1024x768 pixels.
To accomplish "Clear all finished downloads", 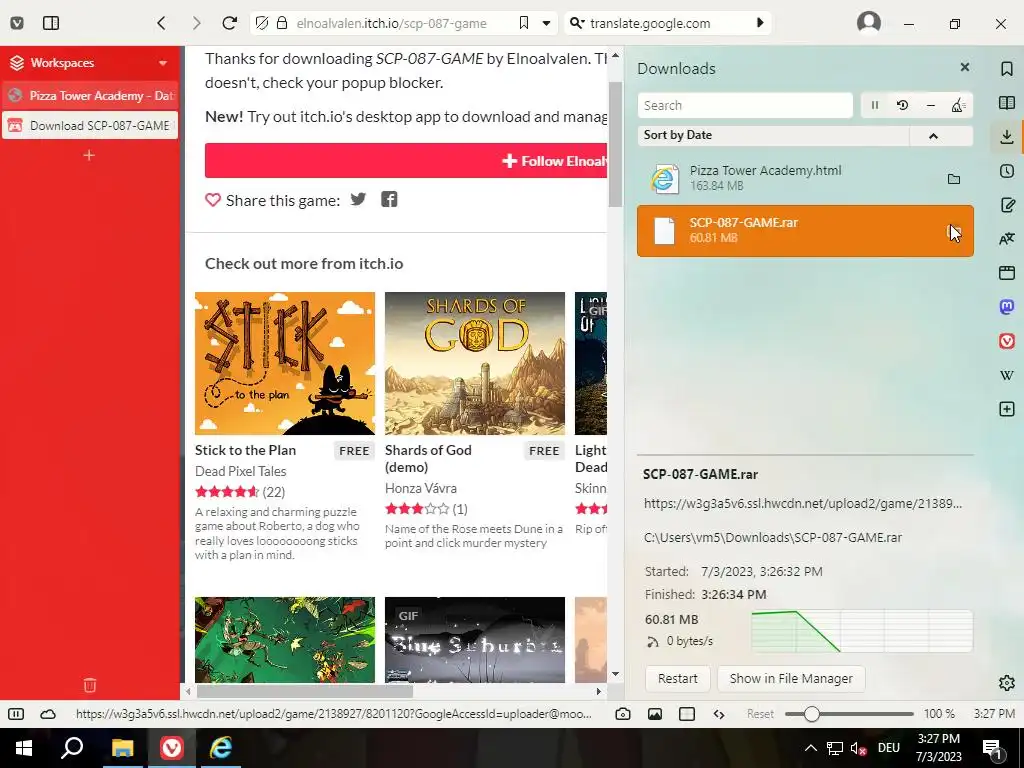I will 958,105.
